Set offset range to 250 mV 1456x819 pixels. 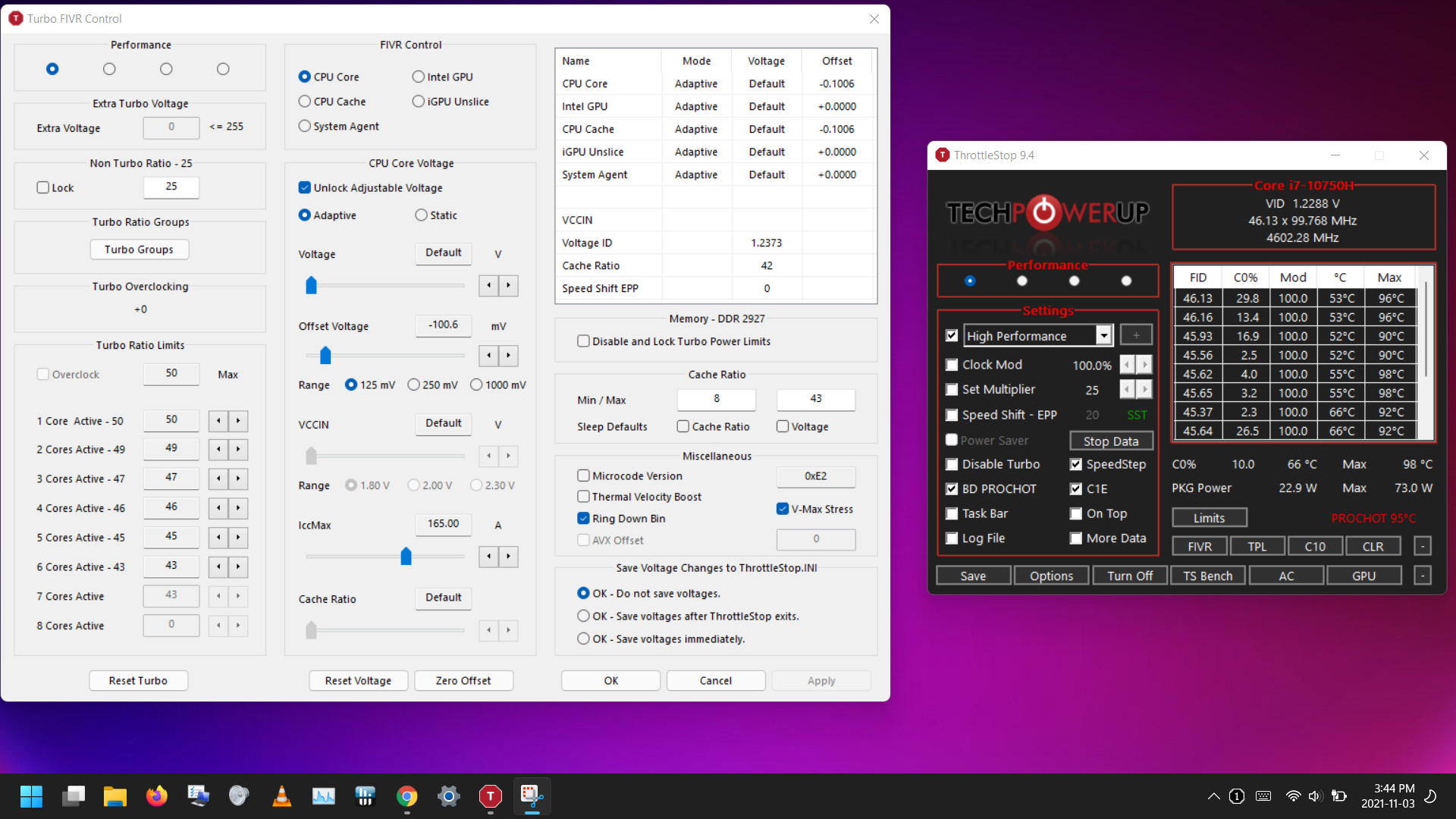click(x=432, y=385)
